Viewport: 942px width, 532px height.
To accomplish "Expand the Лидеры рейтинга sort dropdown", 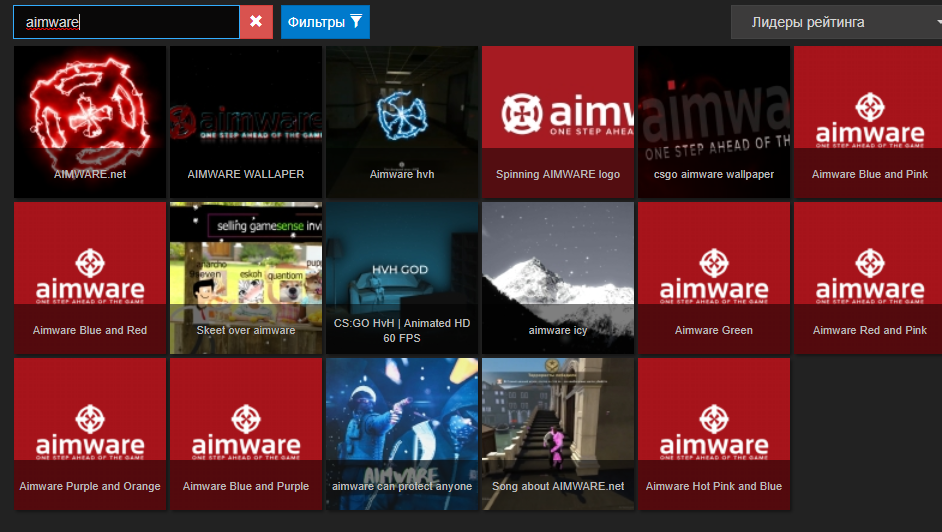I will coord(836,22).
